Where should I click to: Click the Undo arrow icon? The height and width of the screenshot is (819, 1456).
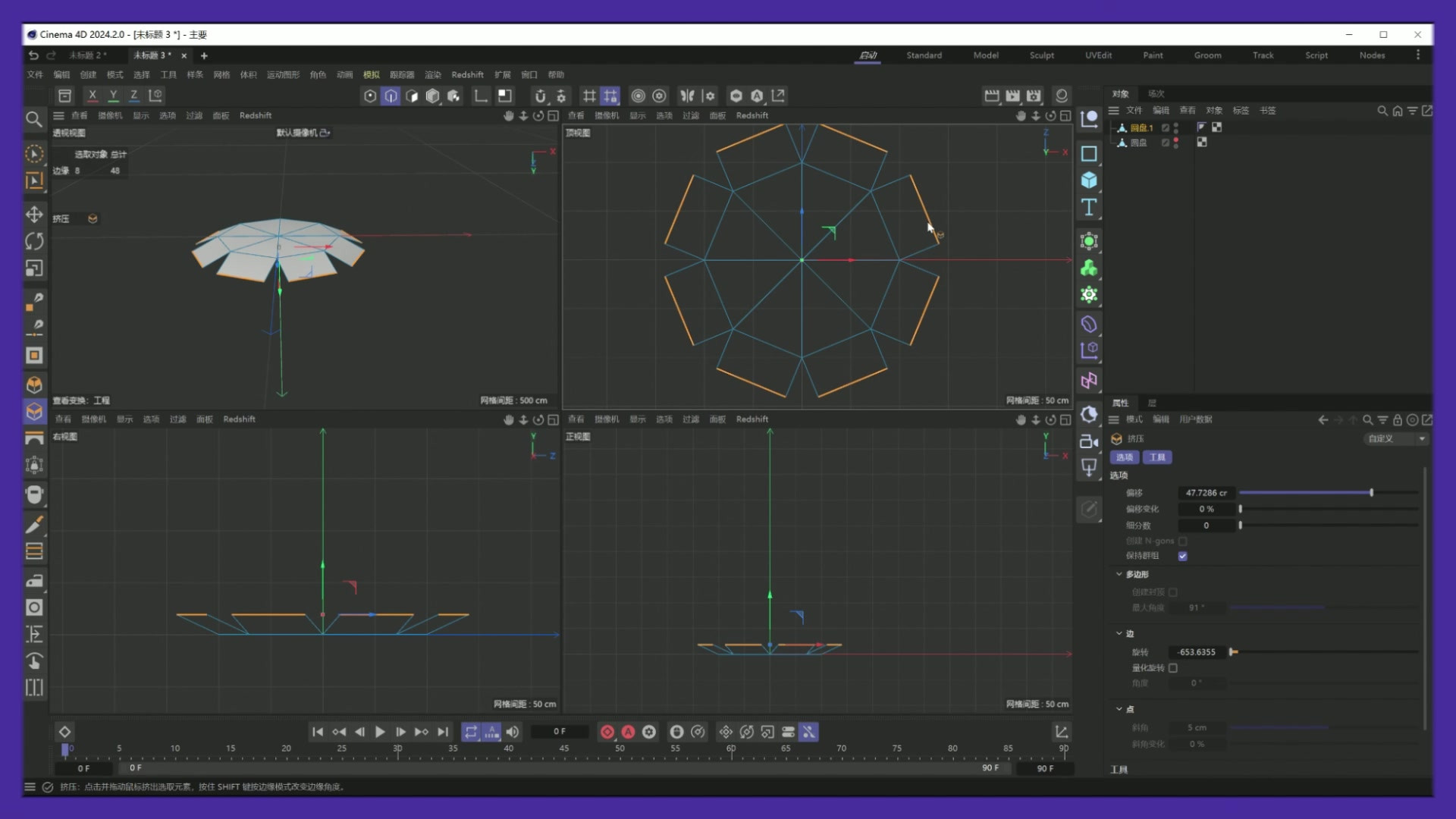33,55
